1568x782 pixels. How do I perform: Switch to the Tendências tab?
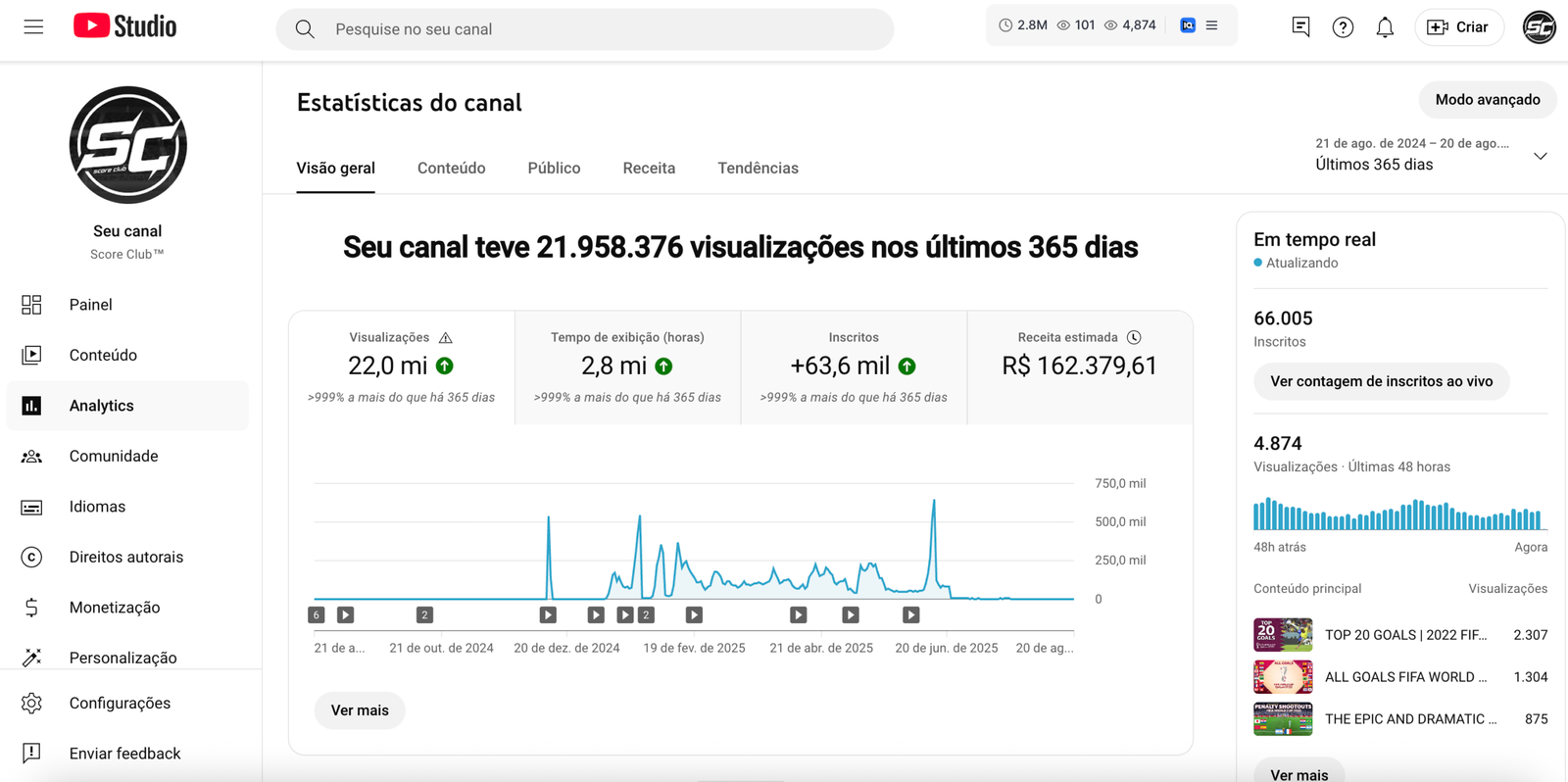click(758, 169)
